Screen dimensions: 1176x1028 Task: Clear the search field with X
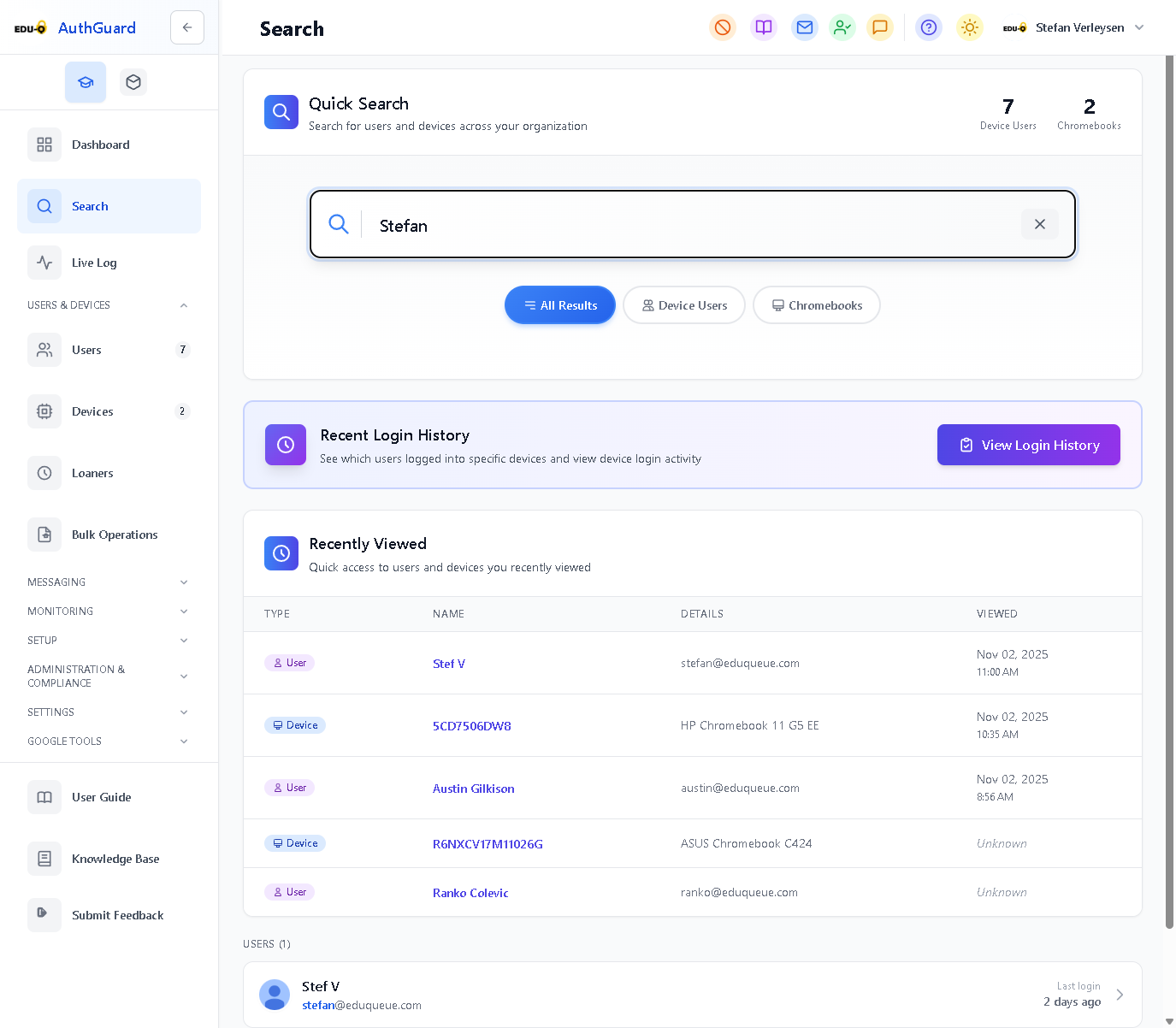point(1040,224)
